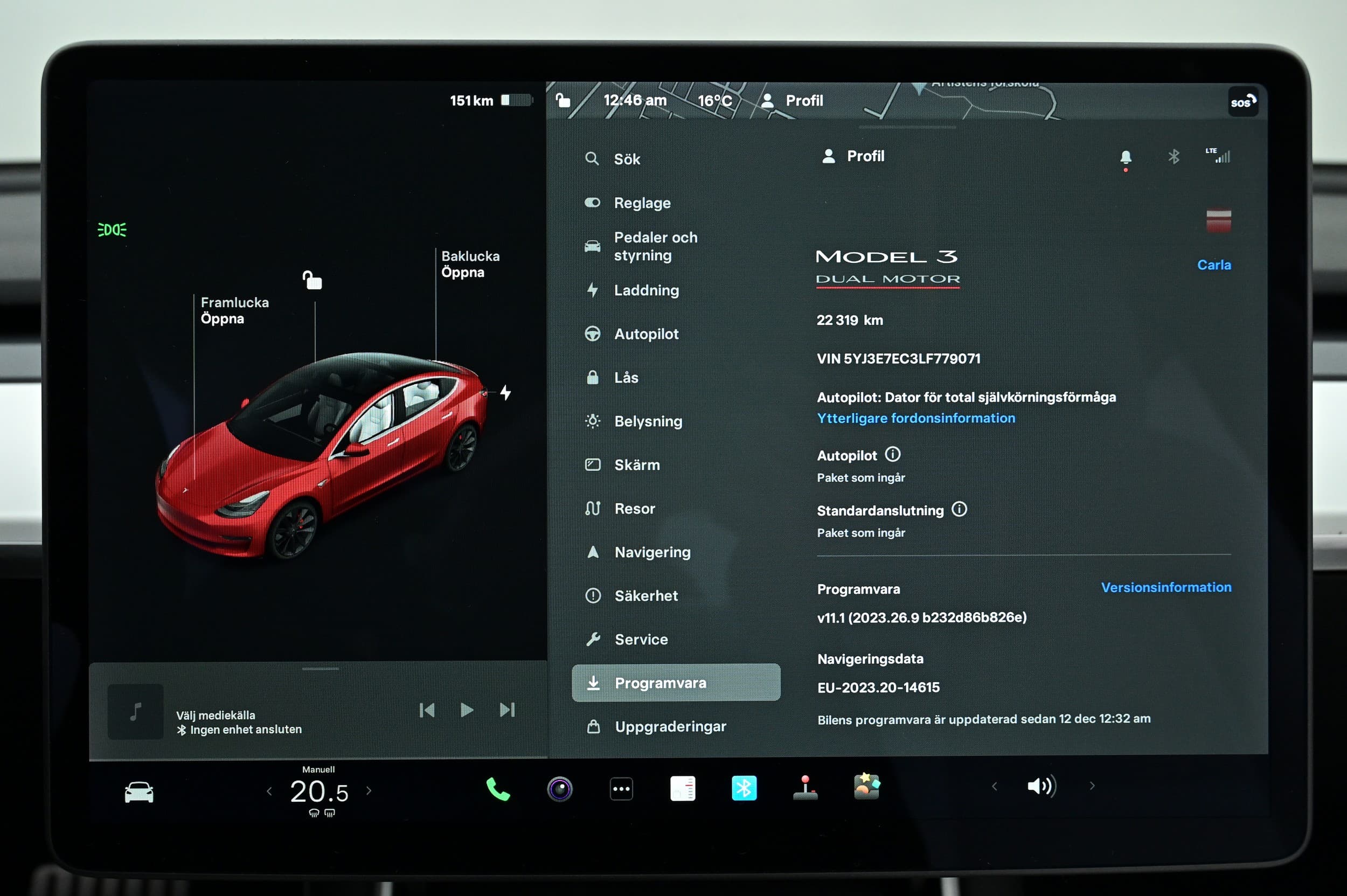The height and width of the screenshot is (896, 1347).
Task: Open the Navigering settings menu
Action: pyautogui.click(x=638, y=552)
